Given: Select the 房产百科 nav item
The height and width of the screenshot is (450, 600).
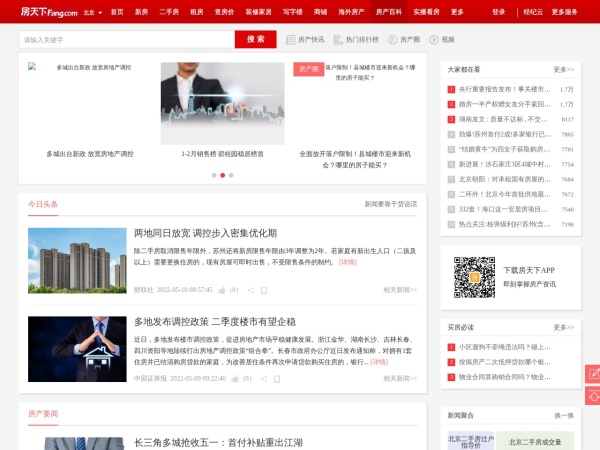Looking at the screenshot, I should [x=389, y=12].
